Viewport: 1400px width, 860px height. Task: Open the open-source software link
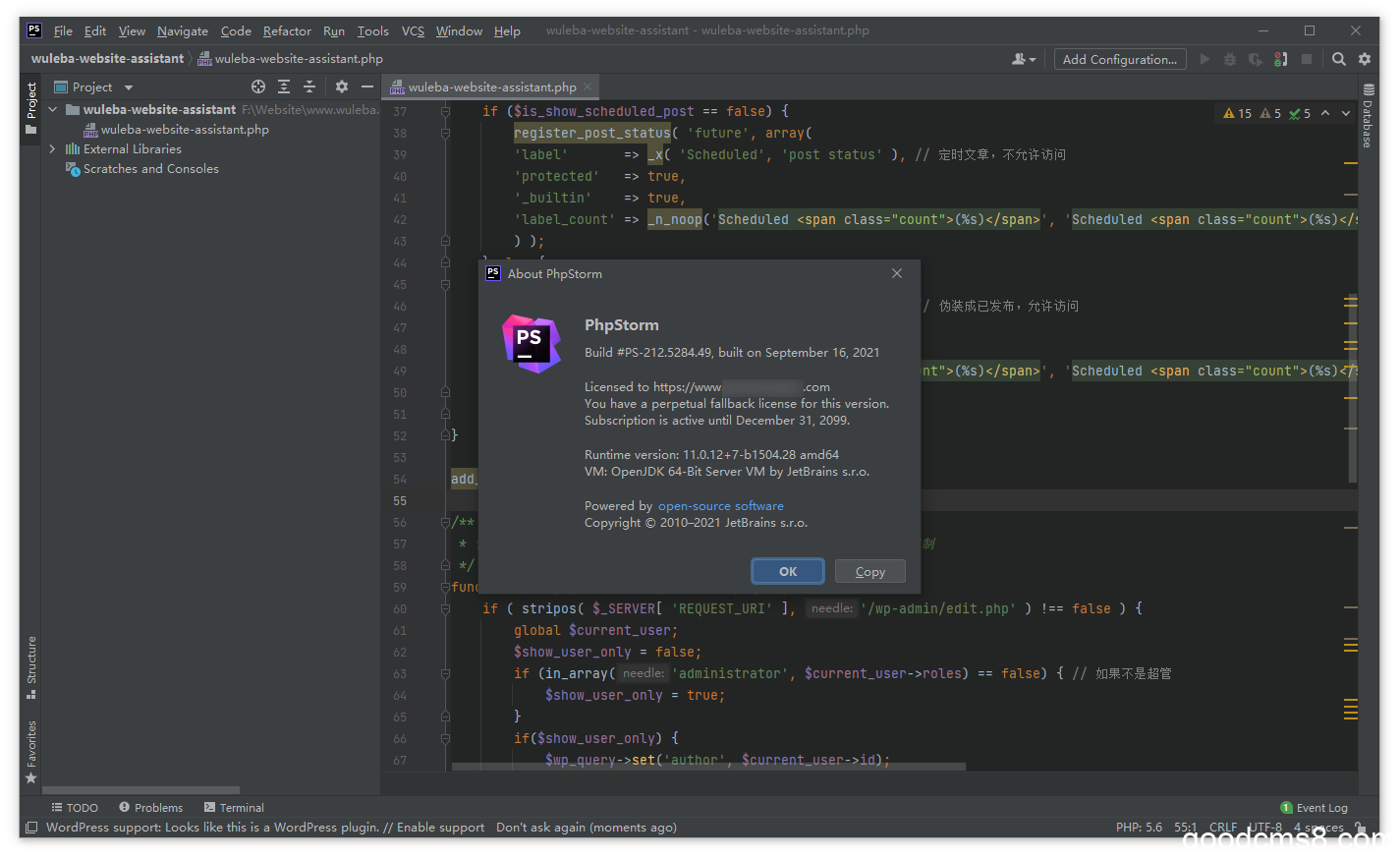(721, 506)
